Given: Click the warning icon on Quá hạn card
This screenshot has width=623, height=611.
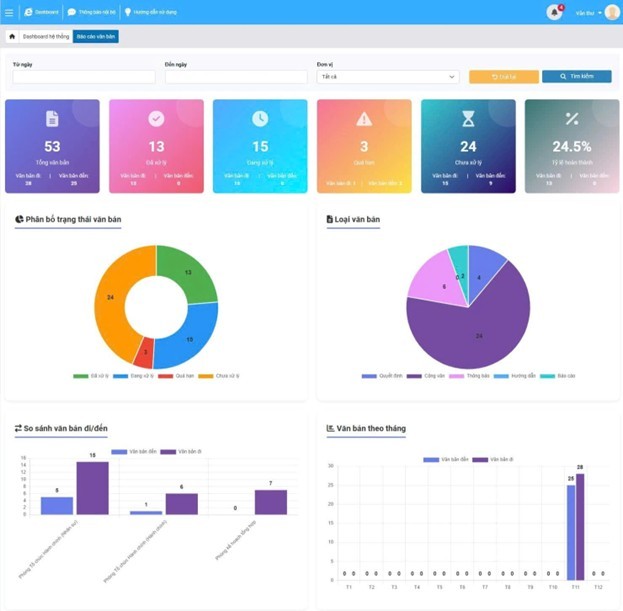Looking at the screenshot, I should [x=364, y=119].
